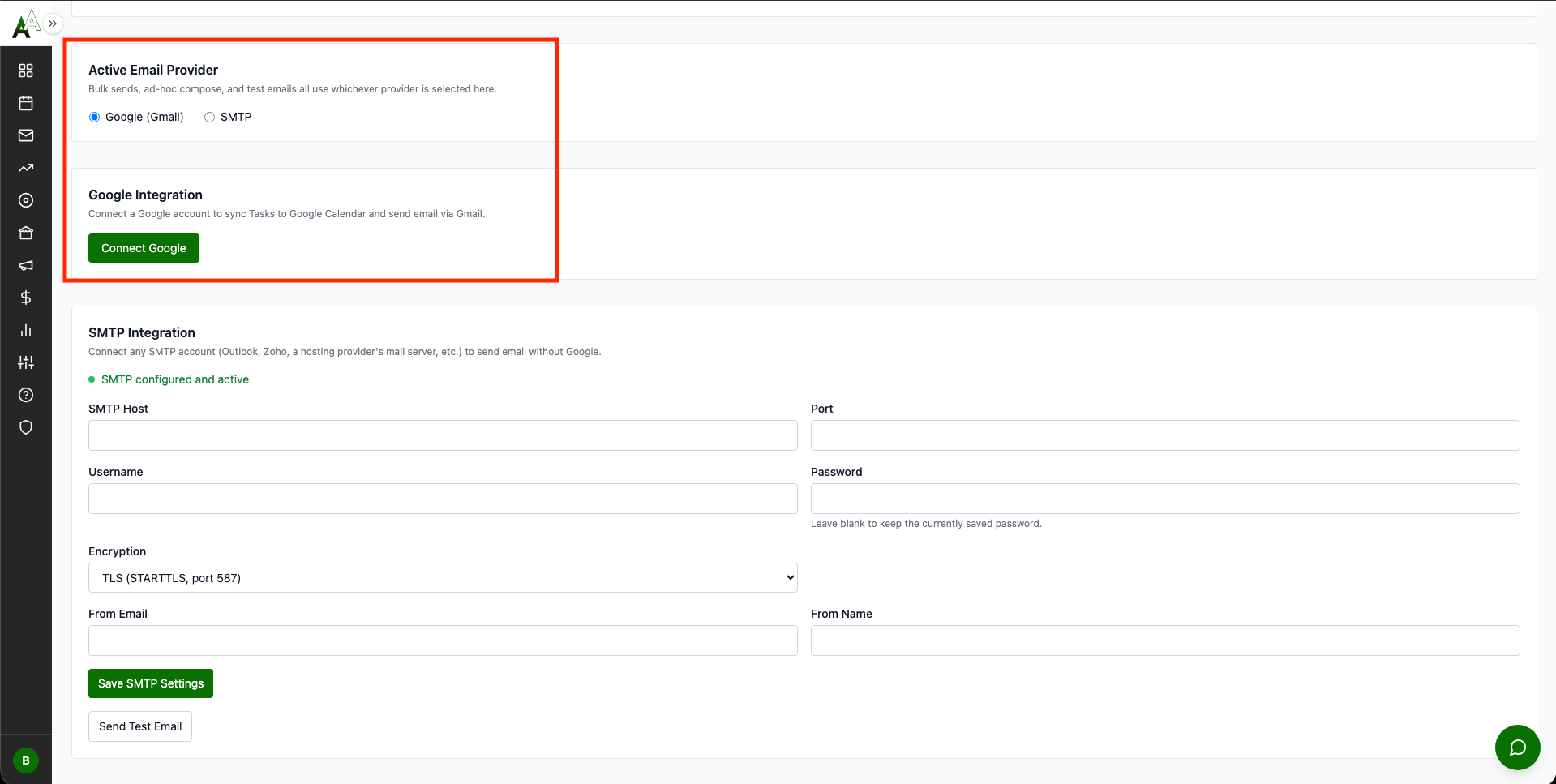Open the help question mark icon
Viewport: 1556px width, 784px height.
(26, 395)
